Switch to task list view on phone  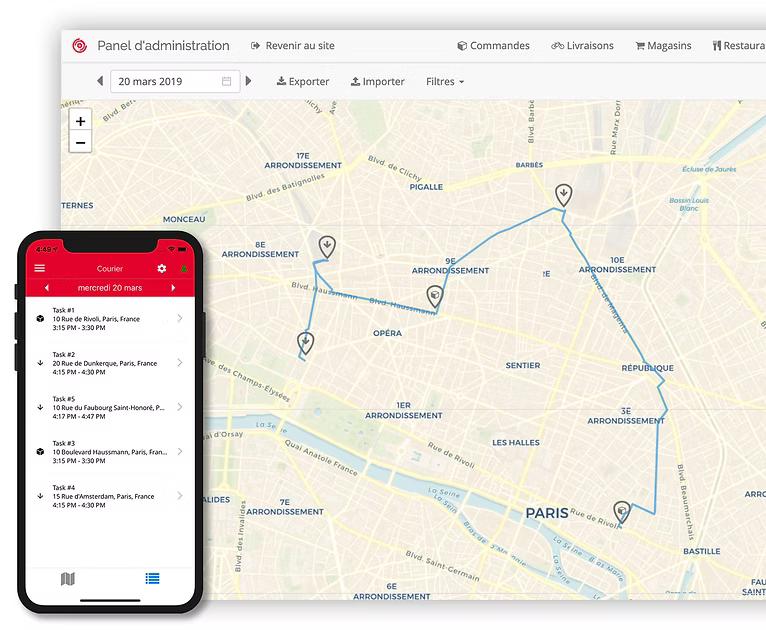152,579
